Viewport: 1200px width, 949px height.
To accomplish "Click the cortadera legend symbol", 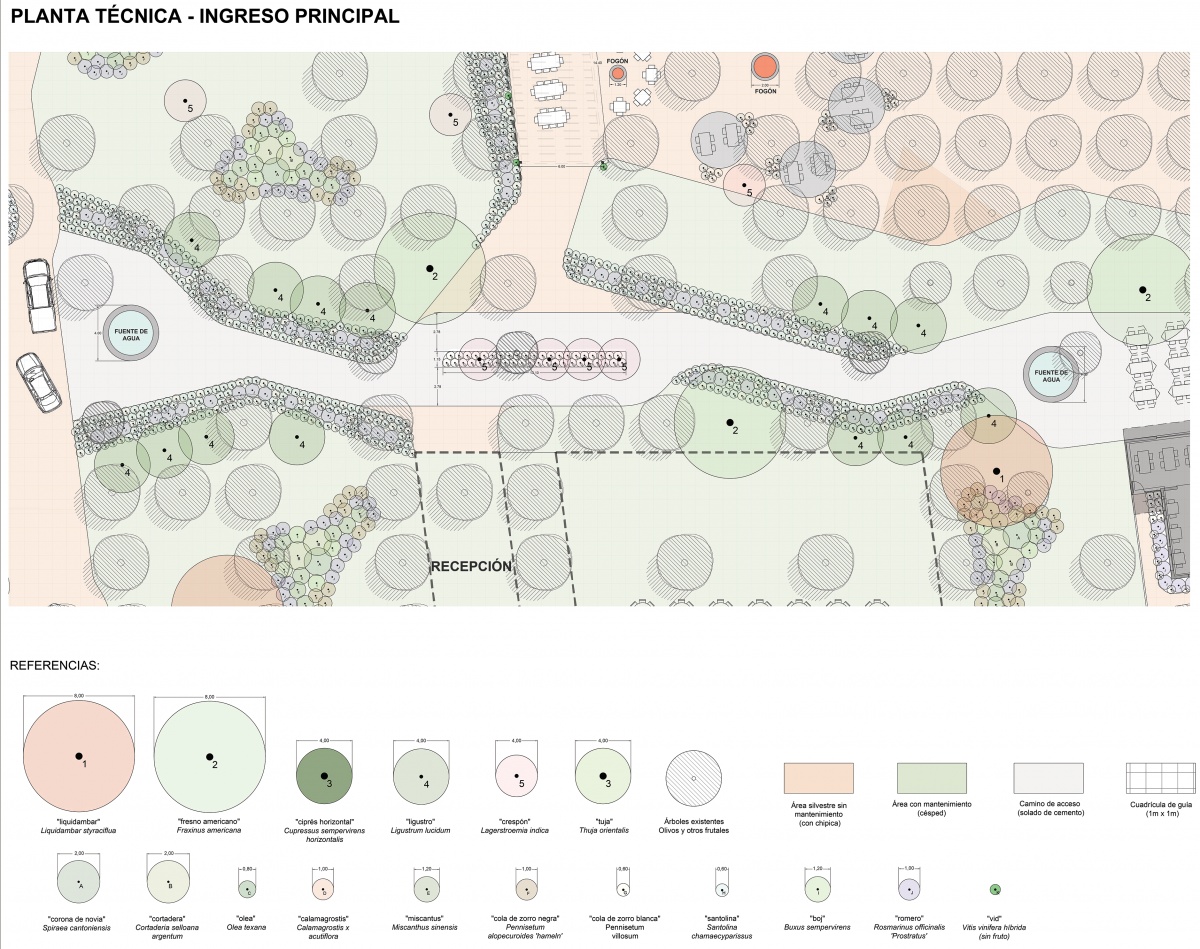I will point(168,884).
